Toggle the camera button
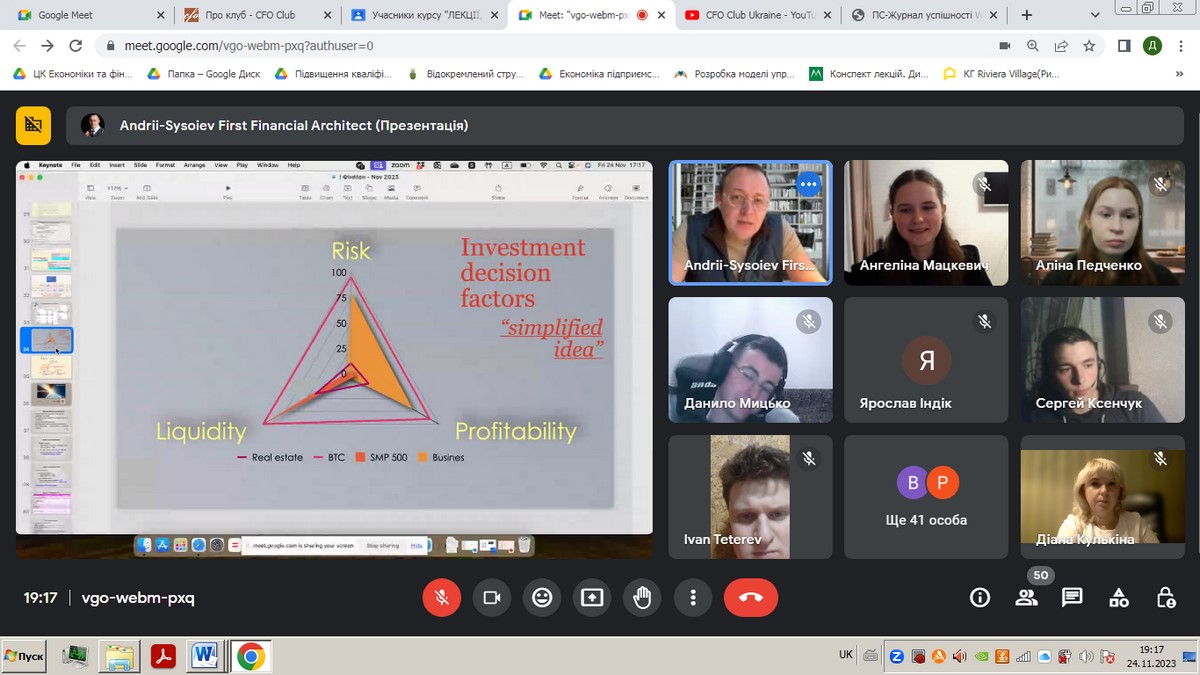The height and width of the screenshot is (675, 1200). click(491, 597)
